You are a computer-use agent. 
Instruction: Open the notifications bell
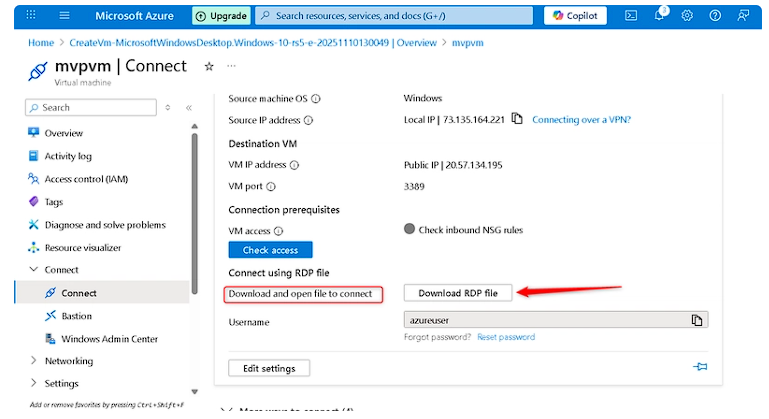(x=659, y=16)
